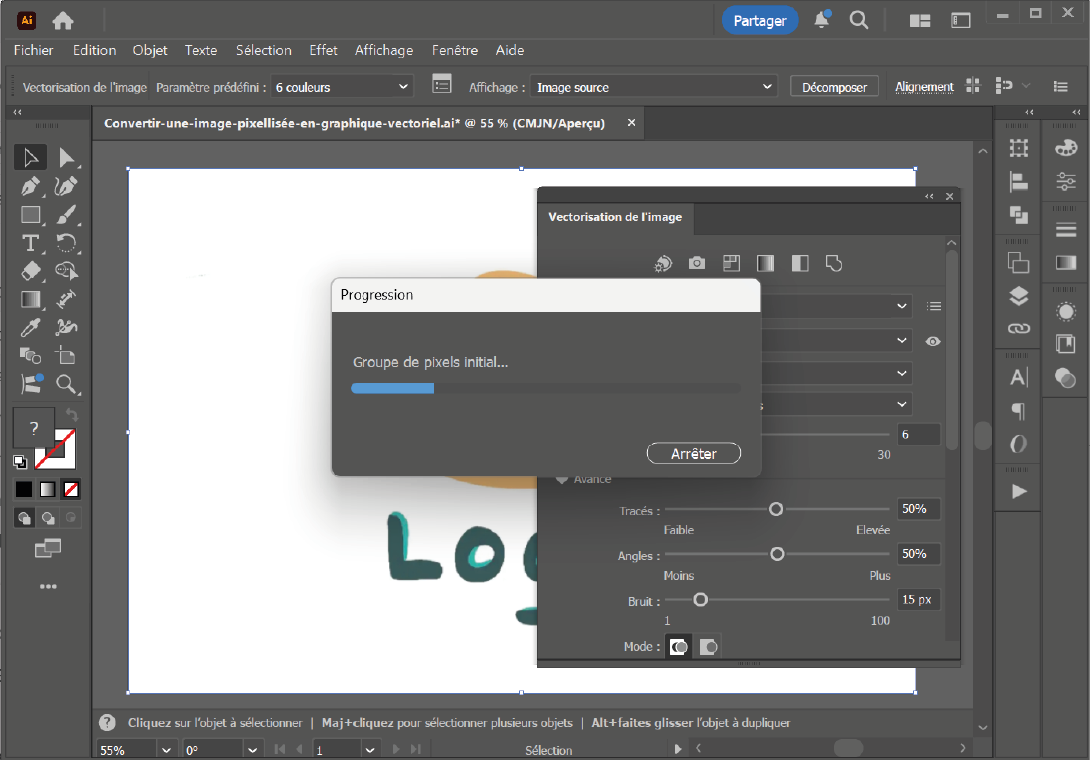Screen dimensions: 1090x760
Task: Choose the Direct Selection arrow tool
Action: coord(66,158)
